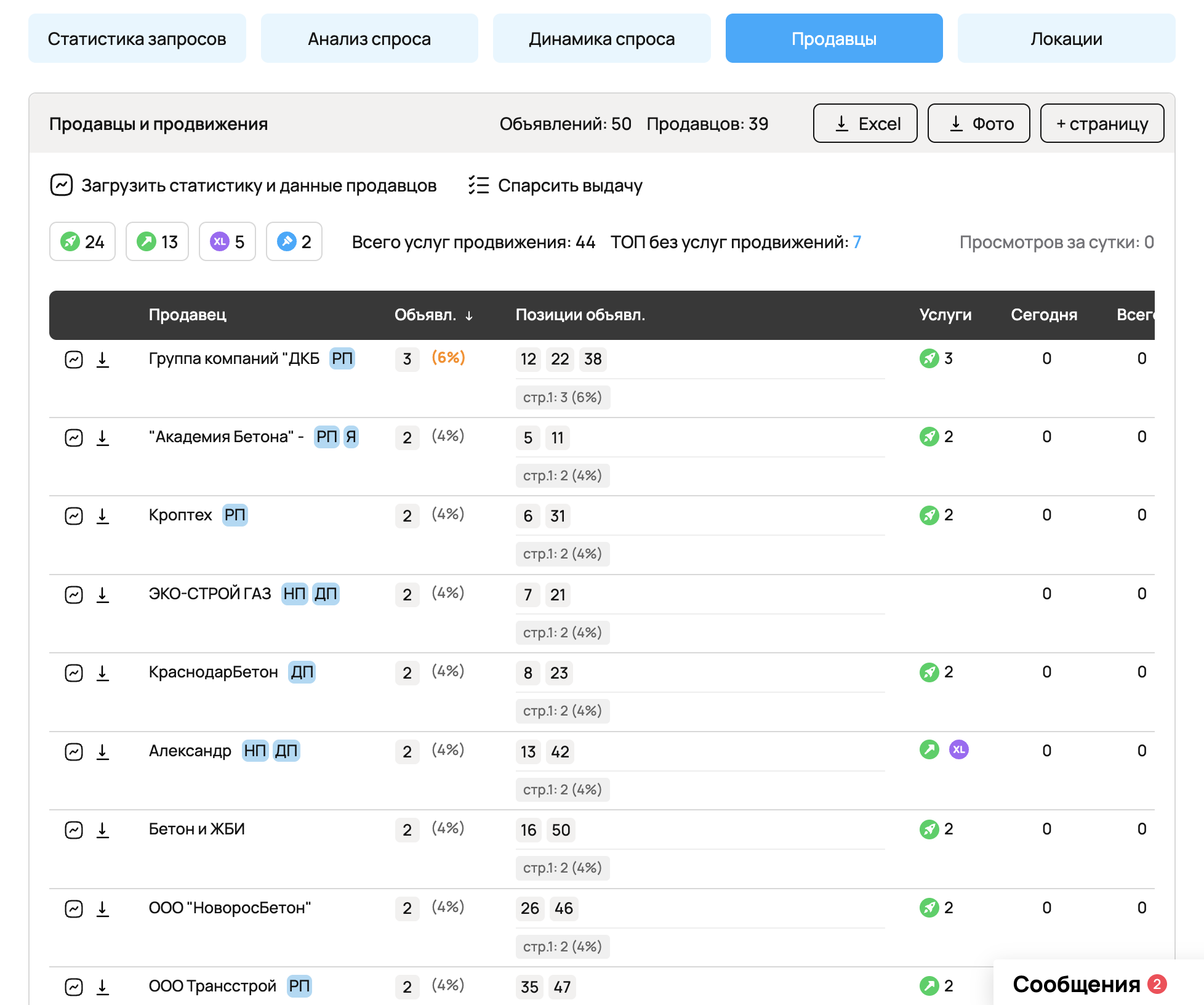Load statistics icon for Академия Бетона

(74, 437)
